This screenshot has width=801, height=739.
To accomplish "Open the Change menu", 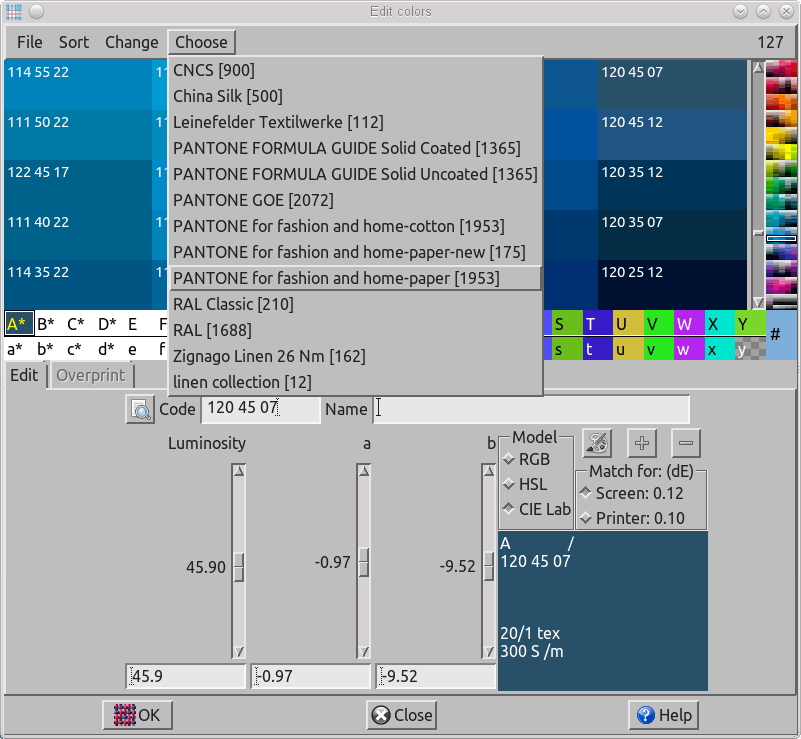I will pos(131,42).
